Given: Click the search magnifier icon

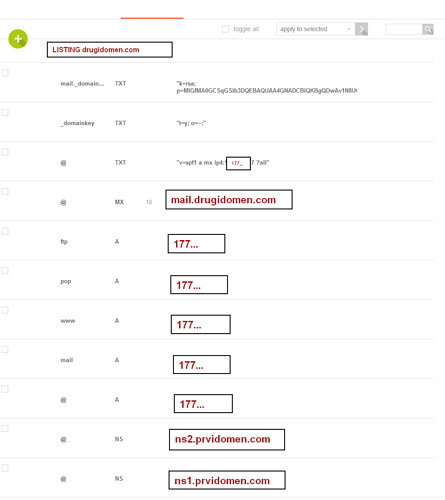Looking at the screenshot, I should click(428, 29).
